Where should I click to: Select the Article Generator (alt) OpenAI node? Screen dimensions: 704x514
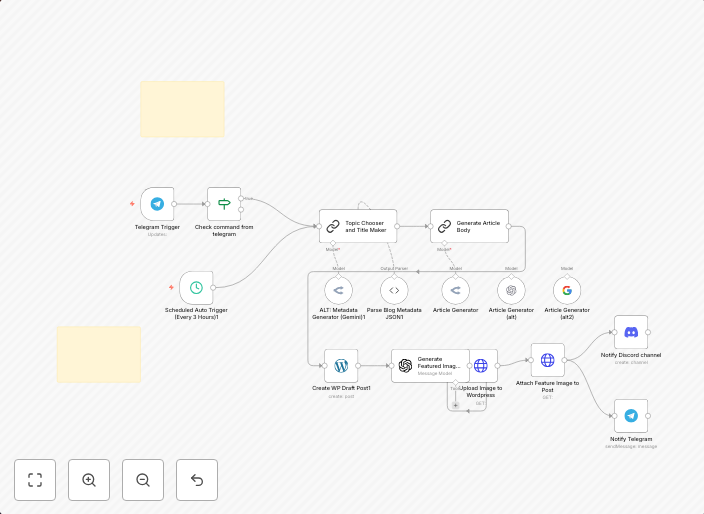point(511,291)
